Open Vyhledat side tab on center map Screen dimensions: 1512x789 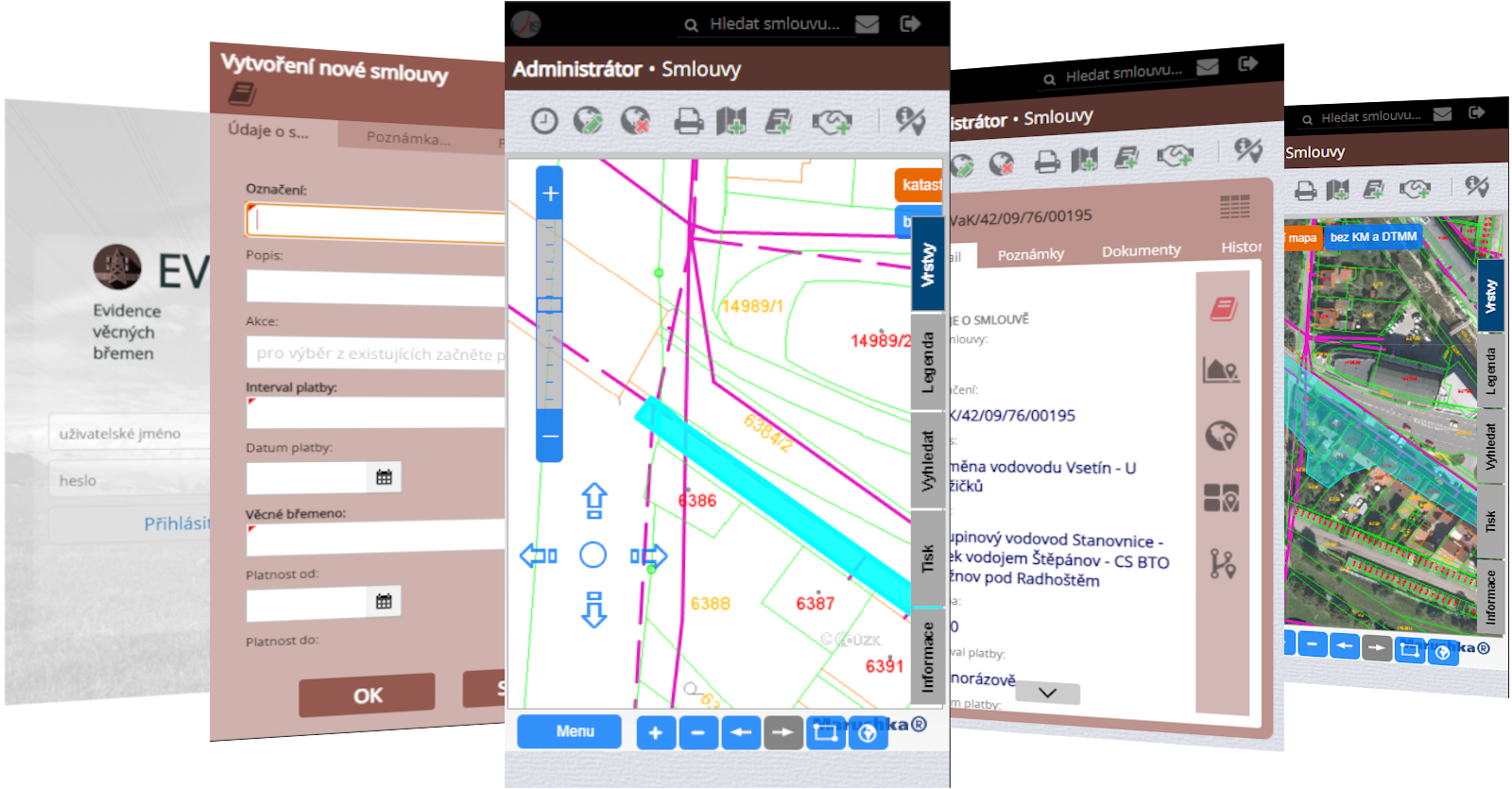(x=928, y=461)
